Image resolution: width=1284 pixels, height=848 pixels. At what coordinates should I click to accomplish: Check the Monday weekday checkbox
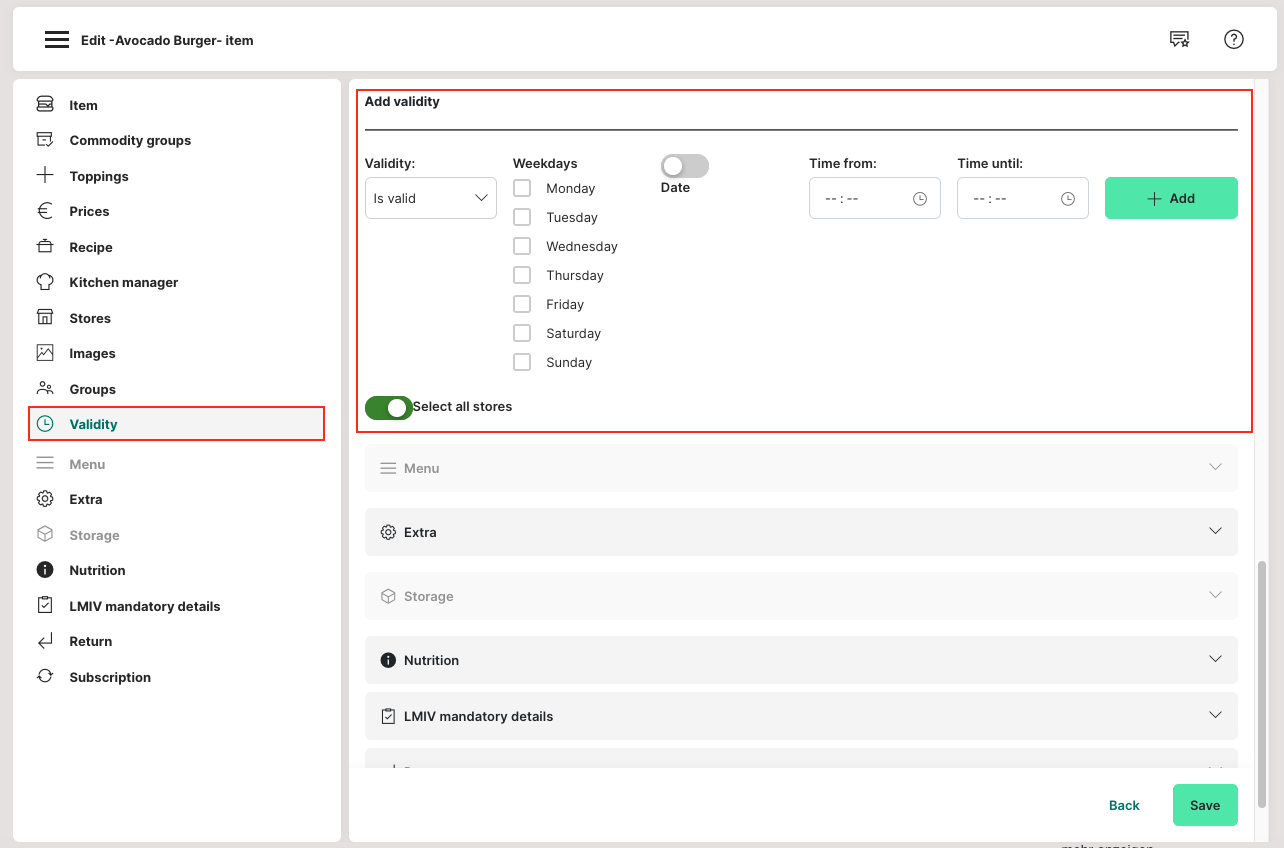click(x=522, y=188)
